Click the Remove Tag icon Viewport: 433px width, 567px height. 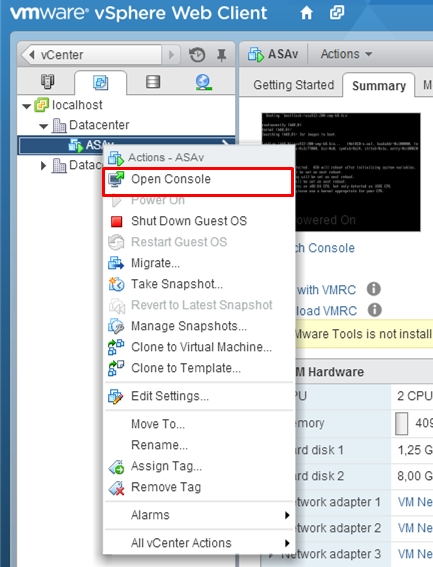click(116, 488)
